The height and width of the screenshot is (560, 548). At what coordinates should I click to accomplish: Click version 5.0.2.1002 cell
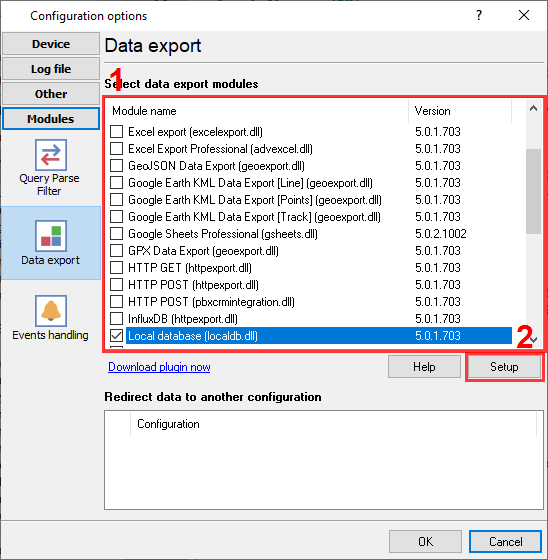[441, 234]
